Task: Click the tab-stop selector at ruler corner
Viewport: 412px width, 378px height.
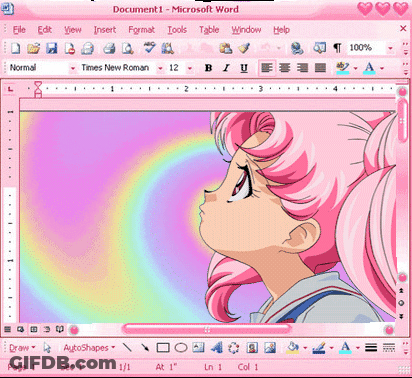Action: (x=11, y=89)
